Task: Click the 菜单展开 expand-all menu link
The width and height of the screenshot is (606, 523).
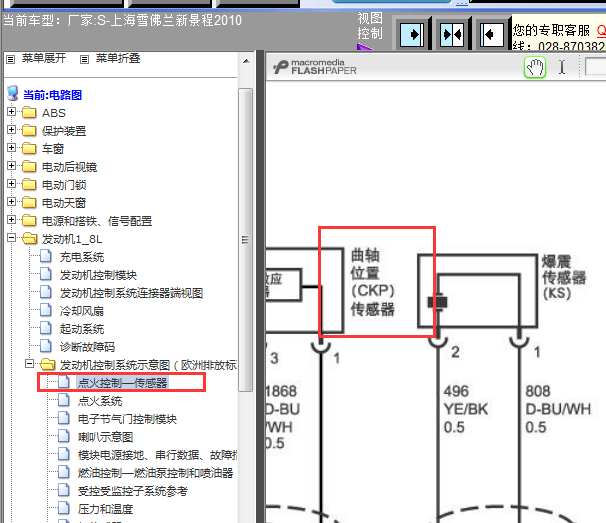Action: click(x=44, y=58)
